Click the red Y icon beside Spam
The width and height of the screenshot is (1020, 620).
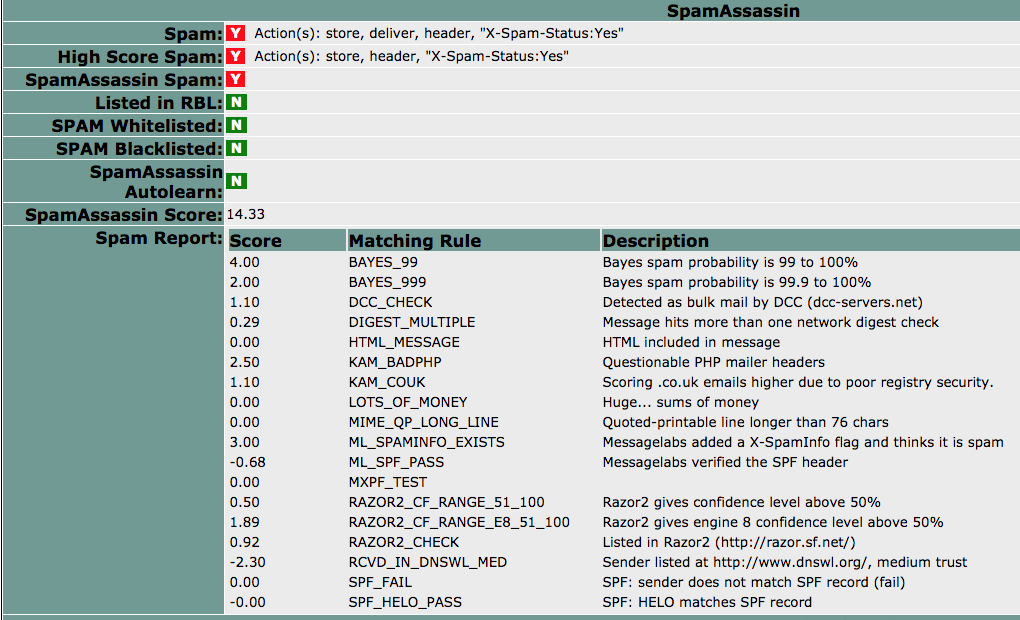[236, 33]
